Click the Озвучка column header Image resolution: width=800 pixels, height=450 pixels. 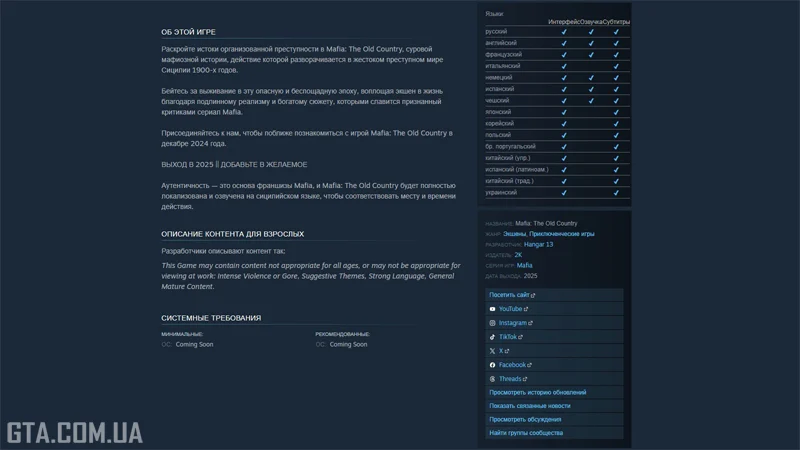591,22
